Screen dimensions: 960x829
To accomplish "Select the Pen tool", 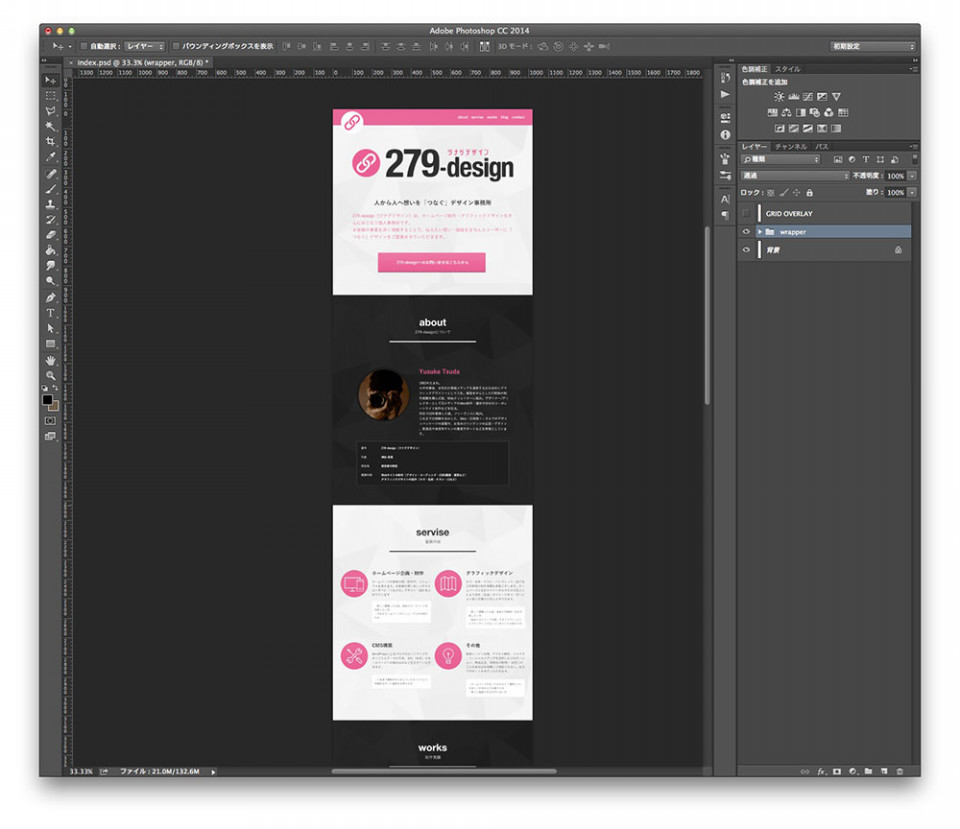I will (50, 298).
